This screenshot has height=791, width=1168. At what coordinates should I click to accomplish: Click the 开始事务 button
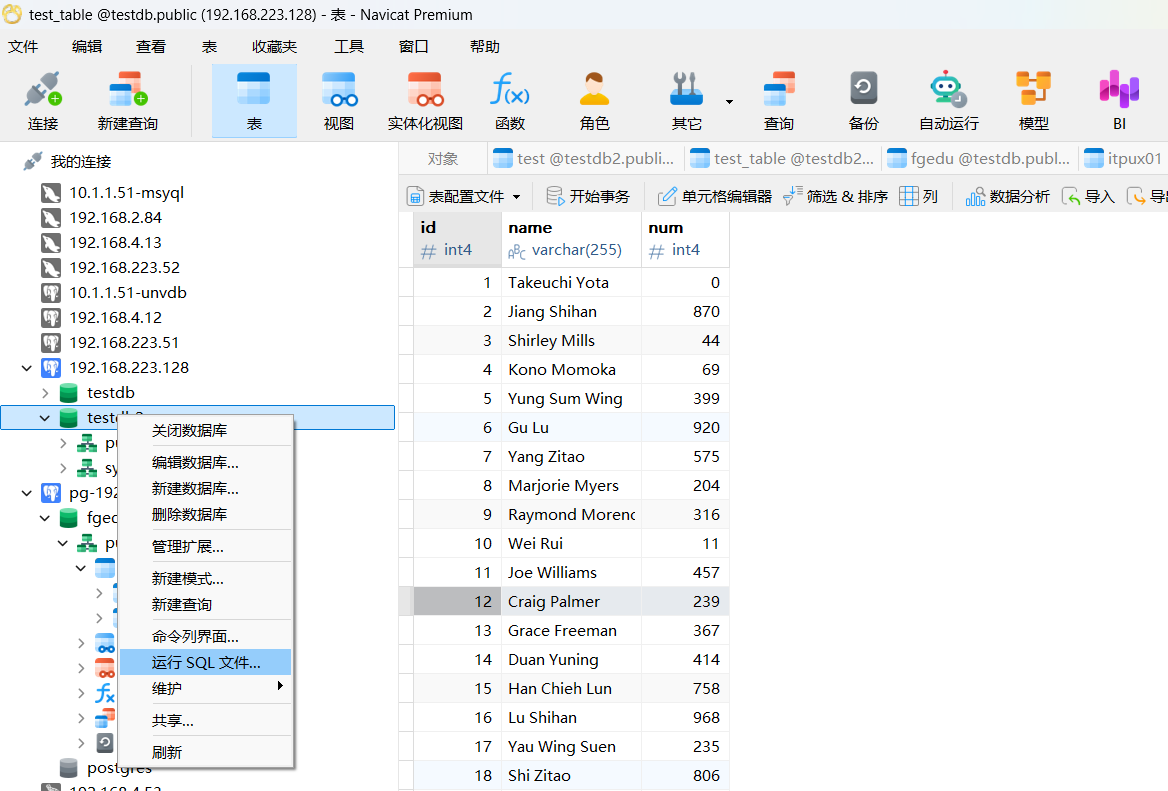[x=589, y=197]
